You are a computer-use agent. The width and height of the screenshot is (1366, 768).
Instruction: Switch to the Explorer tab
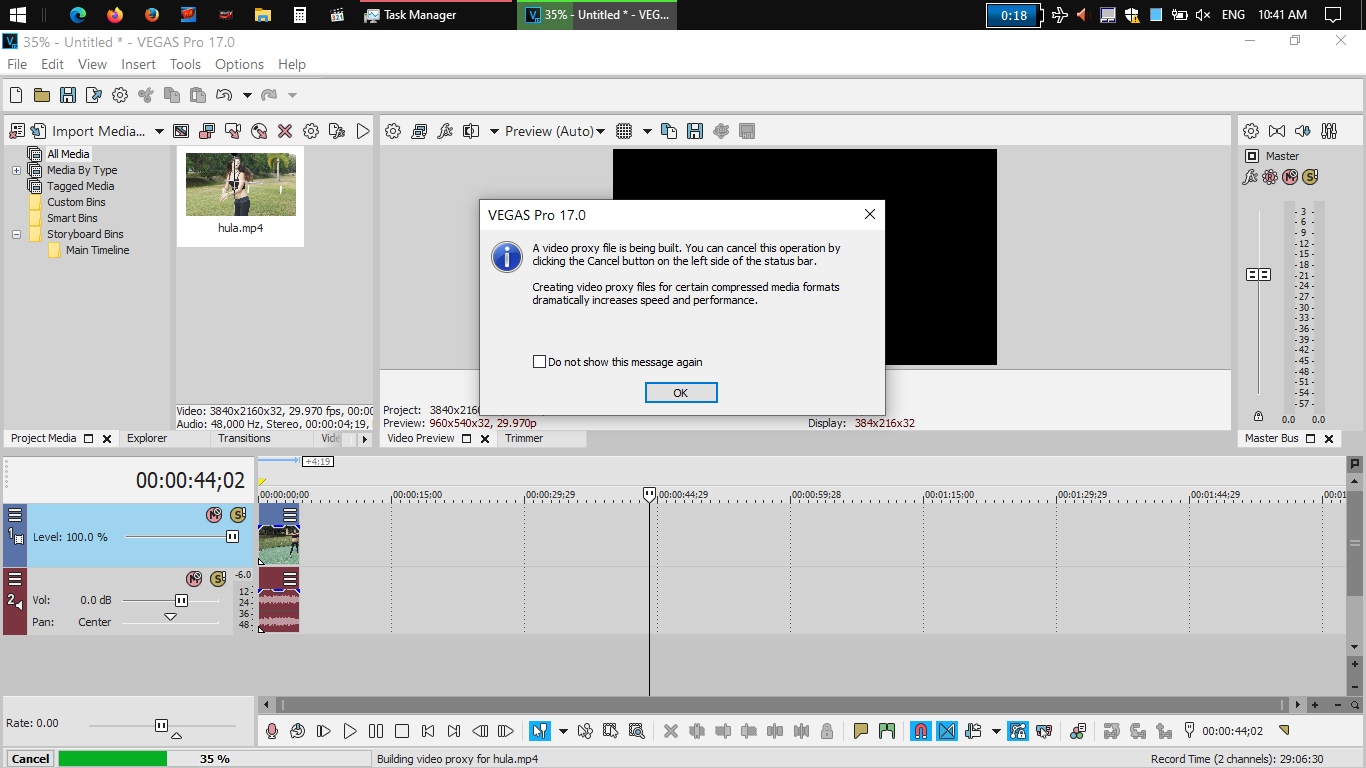coord(147,438)
